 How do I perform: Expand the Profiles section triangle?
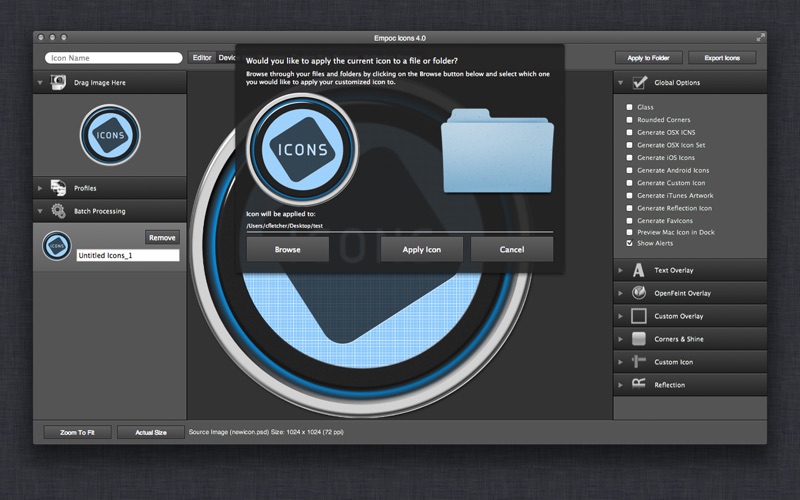click(40, 188)
